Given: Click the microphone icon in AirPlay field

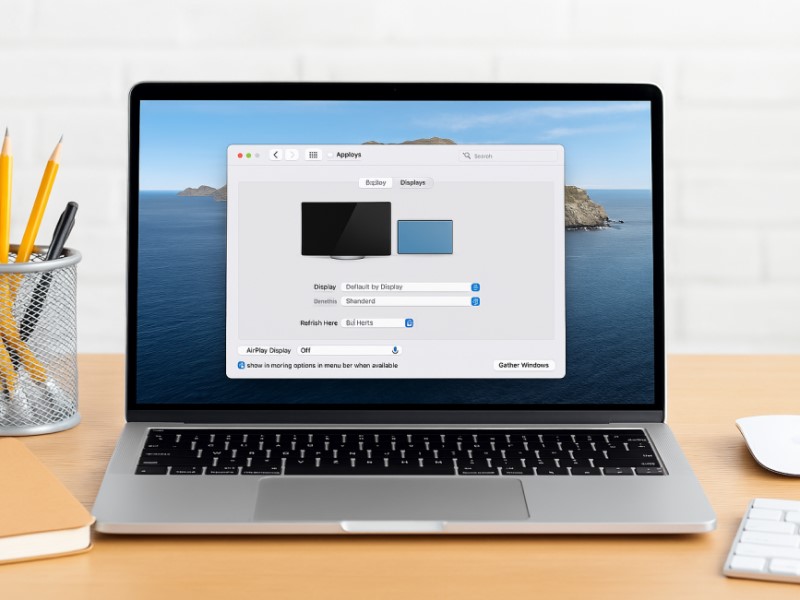Looking at the screenshot, I should click(x=395, y=350).
